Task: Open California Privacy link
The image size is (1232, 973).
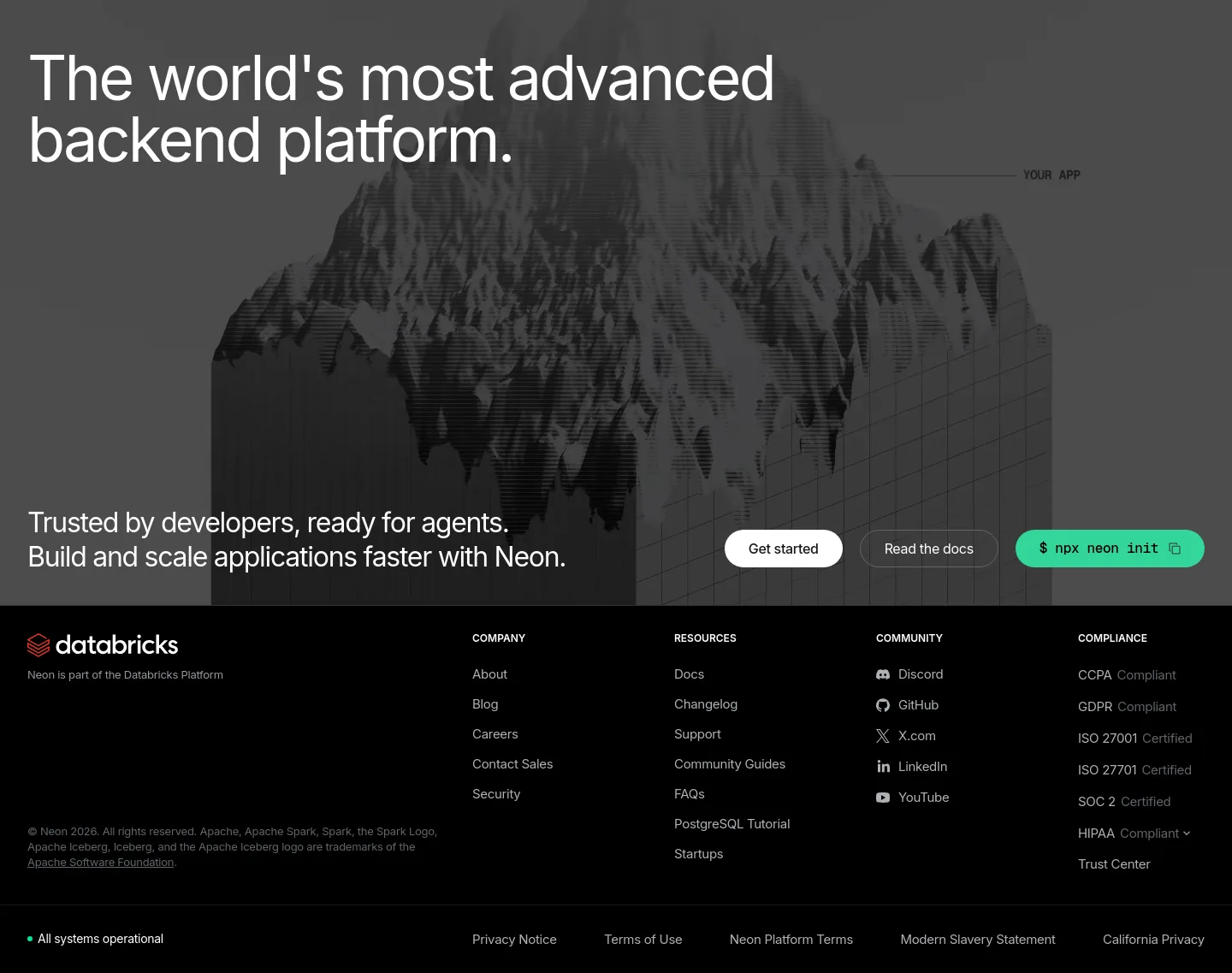Action: pyautogui.click(x=1153, y=940)
